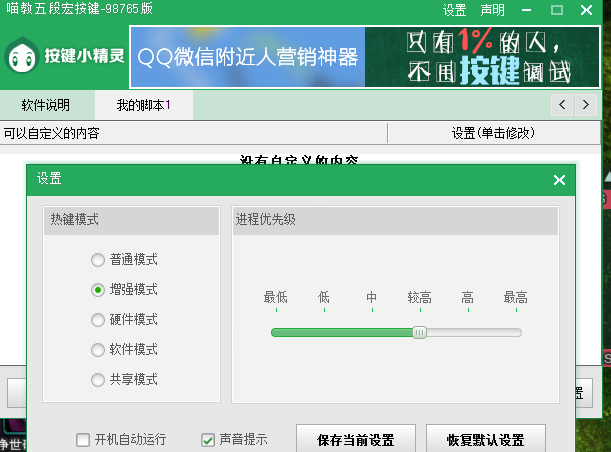611x452 pixels.
Task: Click 设置(单击修改) column header
Action: click(x=493, y=133)
